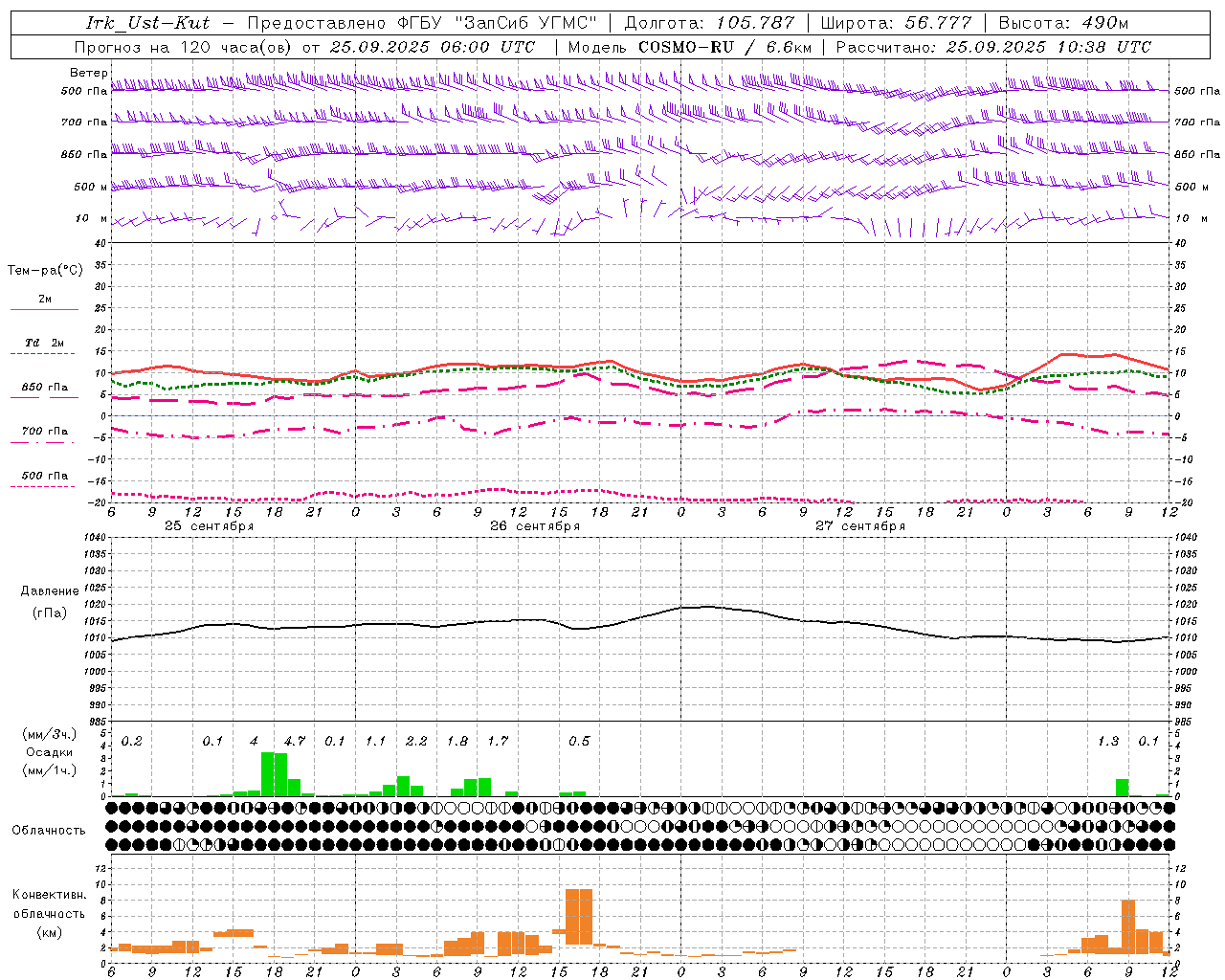This screenshot has width=1225, height=980.
Task: Select the (мм/1ч.) unit label
Action: (x=48, y=770)
